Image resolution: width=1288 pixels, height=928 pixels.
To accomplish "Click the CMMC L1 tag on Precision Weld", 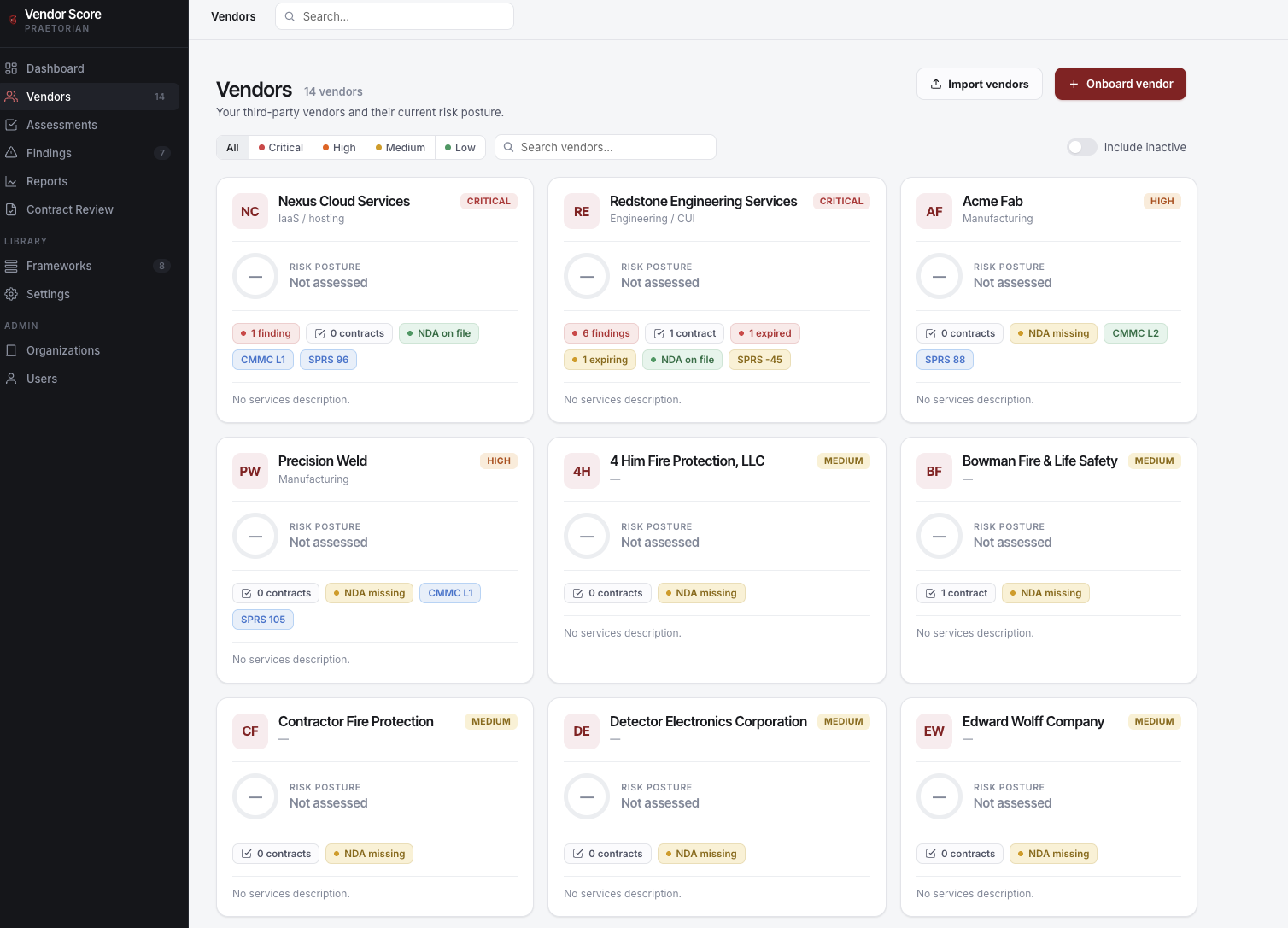I will pyautogui.click(x=450, y=593).
